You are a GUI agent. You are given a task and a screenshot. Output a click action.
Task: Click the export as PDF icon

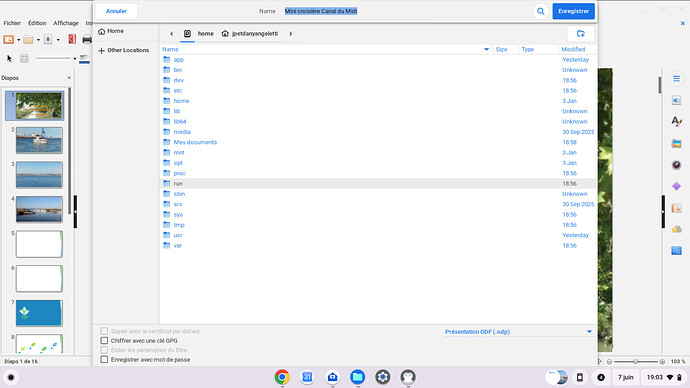(x=72, y=39)
